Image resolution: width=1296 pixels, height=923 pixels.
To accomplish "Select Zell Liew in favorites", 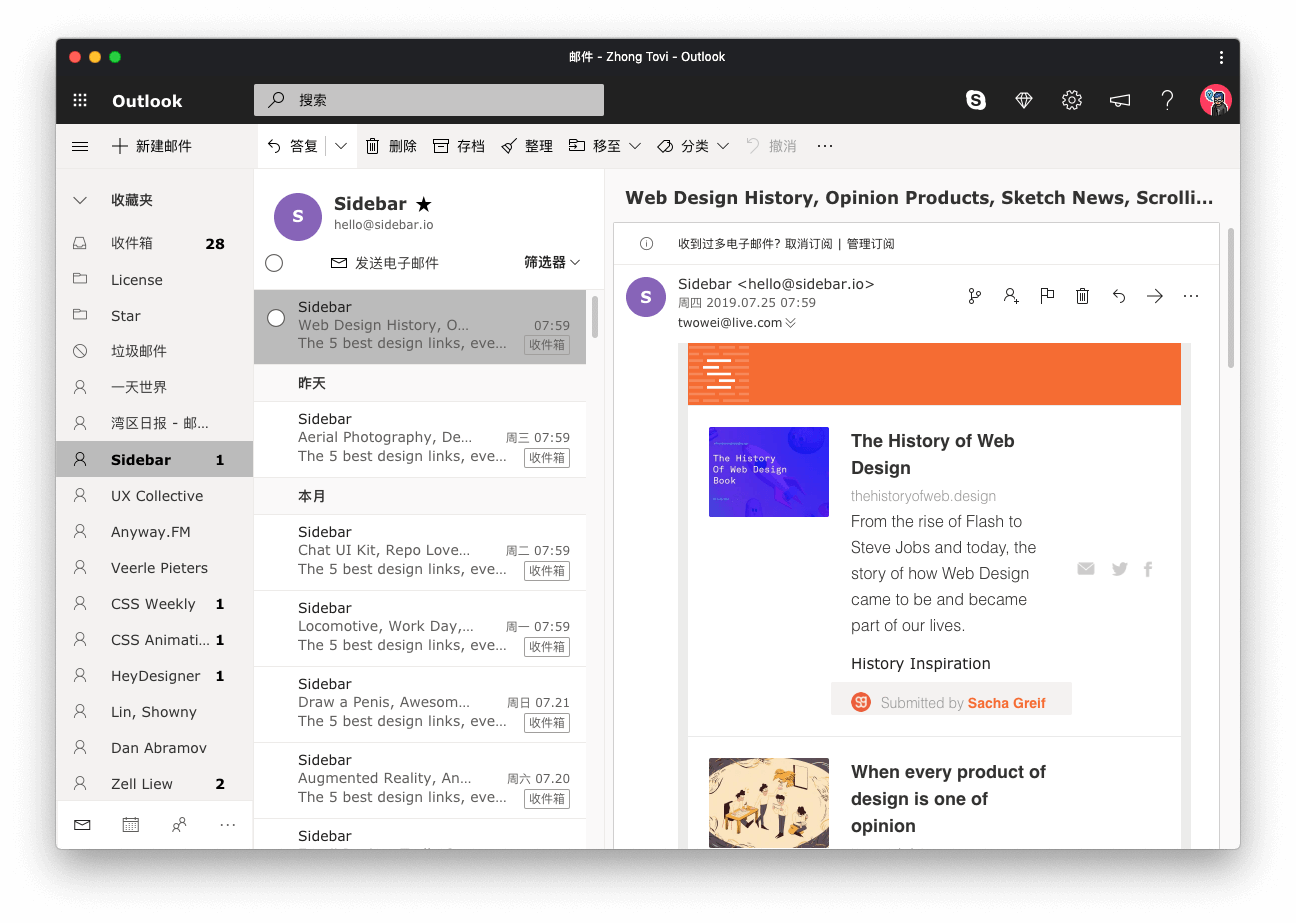I will click(154, 784).
